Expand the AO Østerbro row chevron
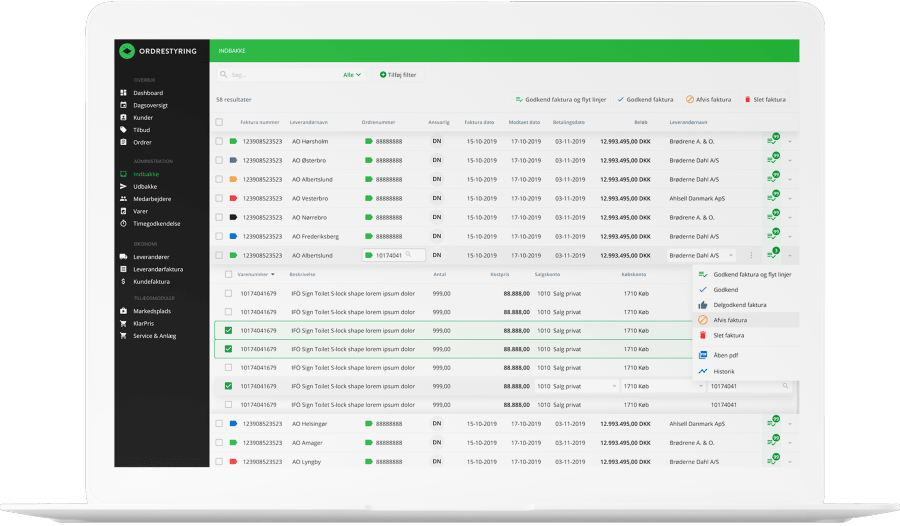This screenshot has width=900, height=526. (x=790, y=160)
